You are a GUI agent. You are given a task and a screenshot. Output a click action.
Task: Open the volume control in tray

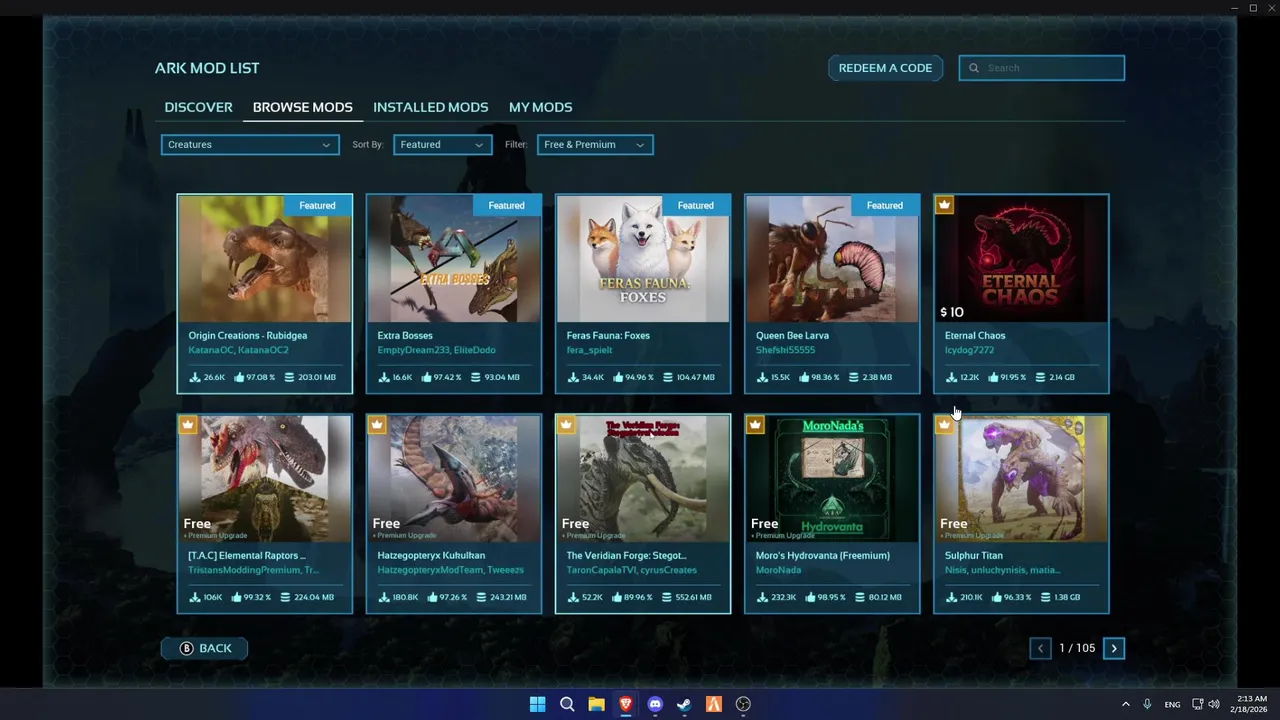click(x=1214, y=704)
